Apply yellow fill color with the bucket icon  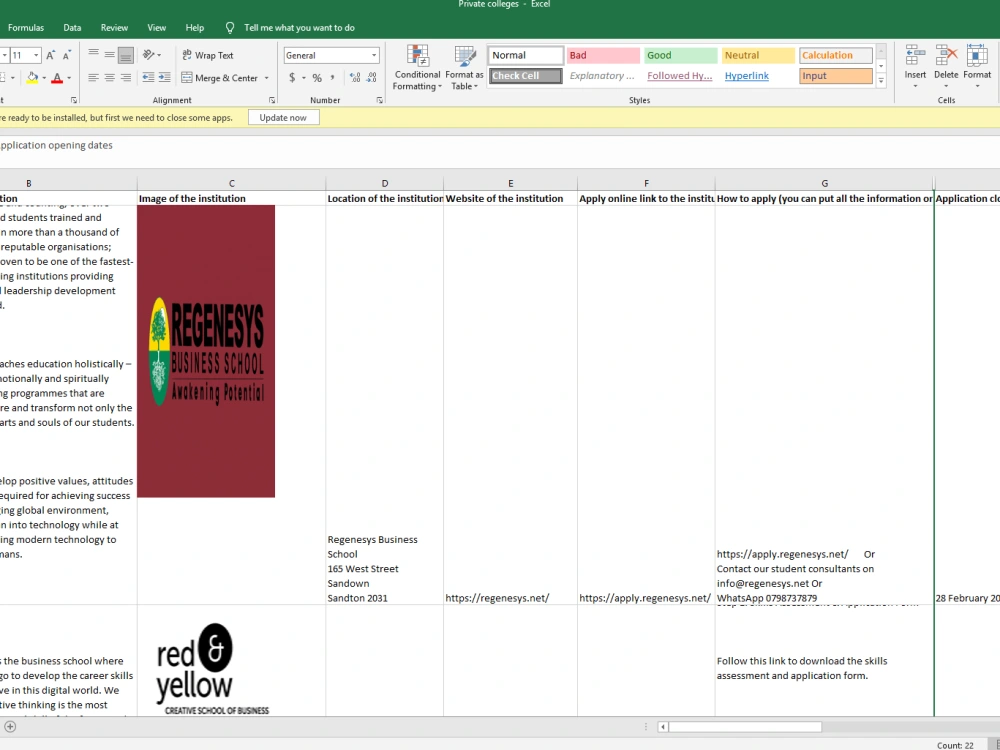[x=33, y=78]
